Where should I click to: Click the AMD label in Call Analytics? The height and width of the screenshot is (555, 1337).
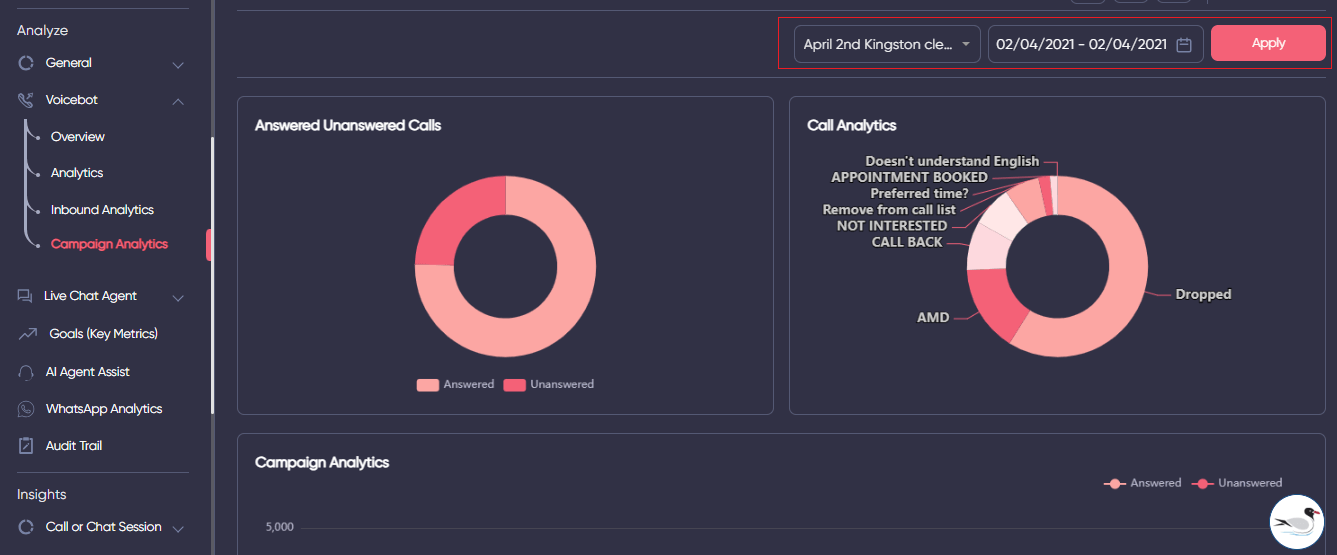click(x=933, y=318)
